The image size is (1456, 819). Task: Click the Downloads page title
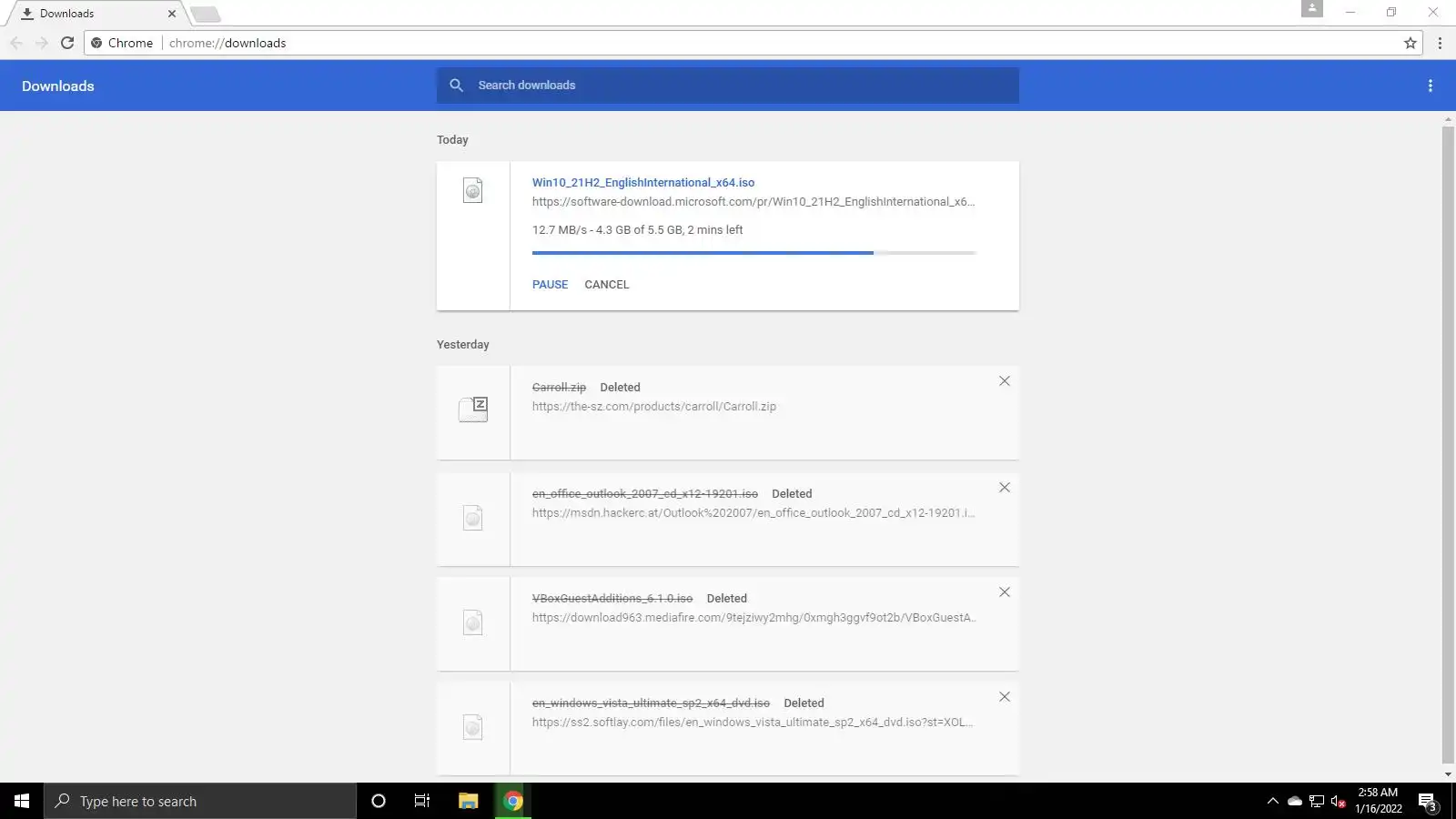pos(58,86)
